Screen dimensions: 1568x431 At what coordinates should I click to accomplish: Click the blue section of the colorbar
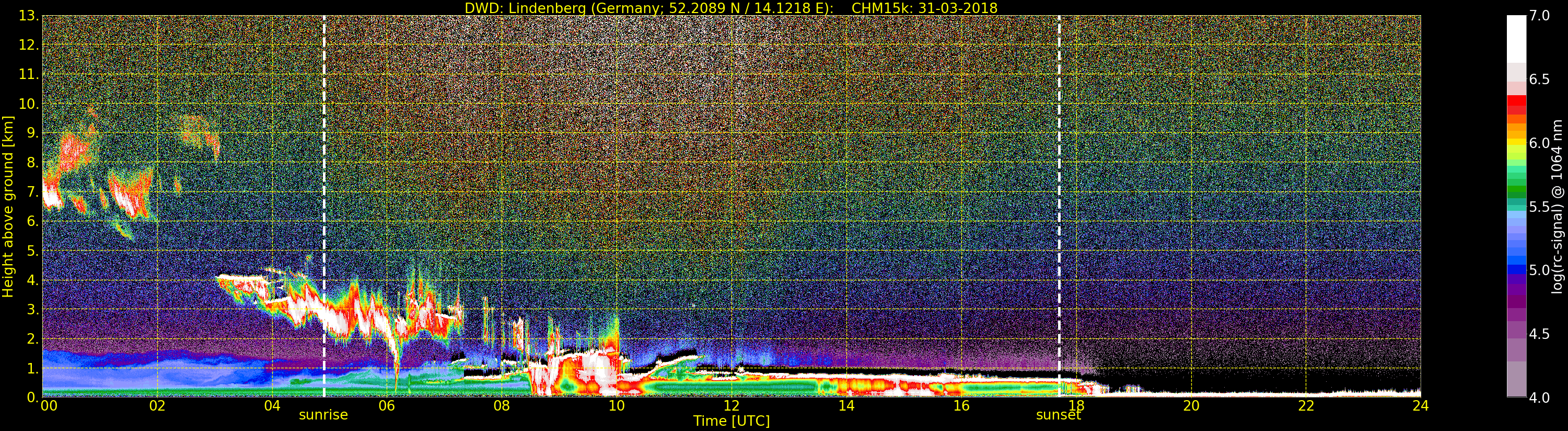point(1516,256)
